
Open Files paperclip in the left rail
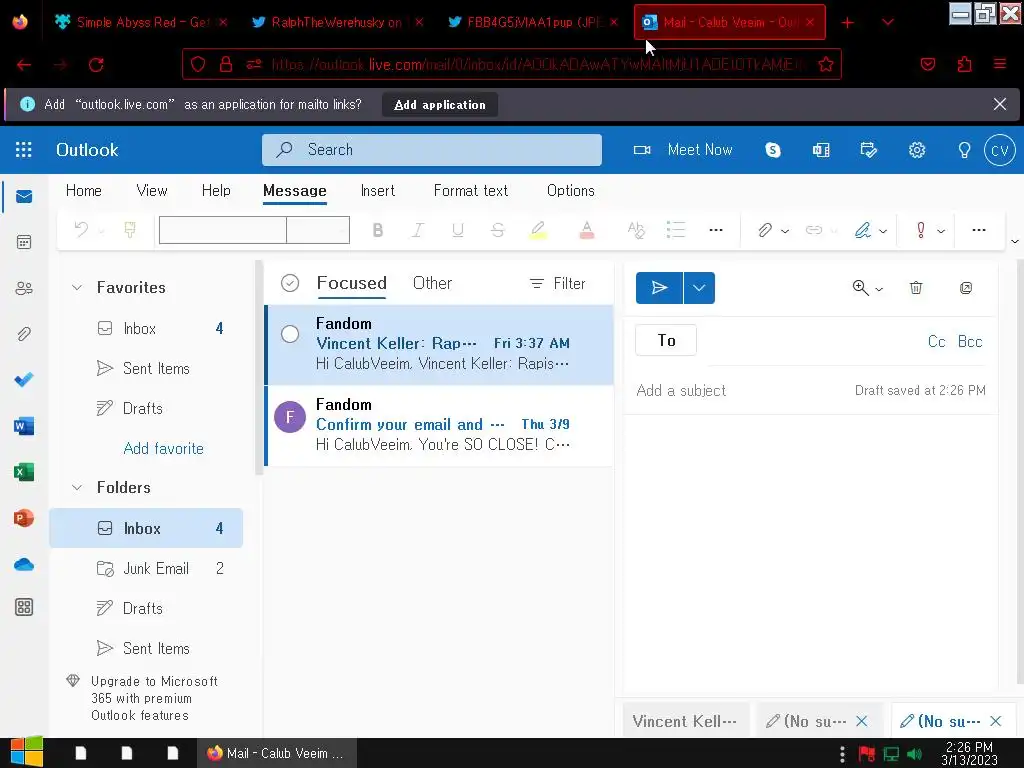(24, 334)
